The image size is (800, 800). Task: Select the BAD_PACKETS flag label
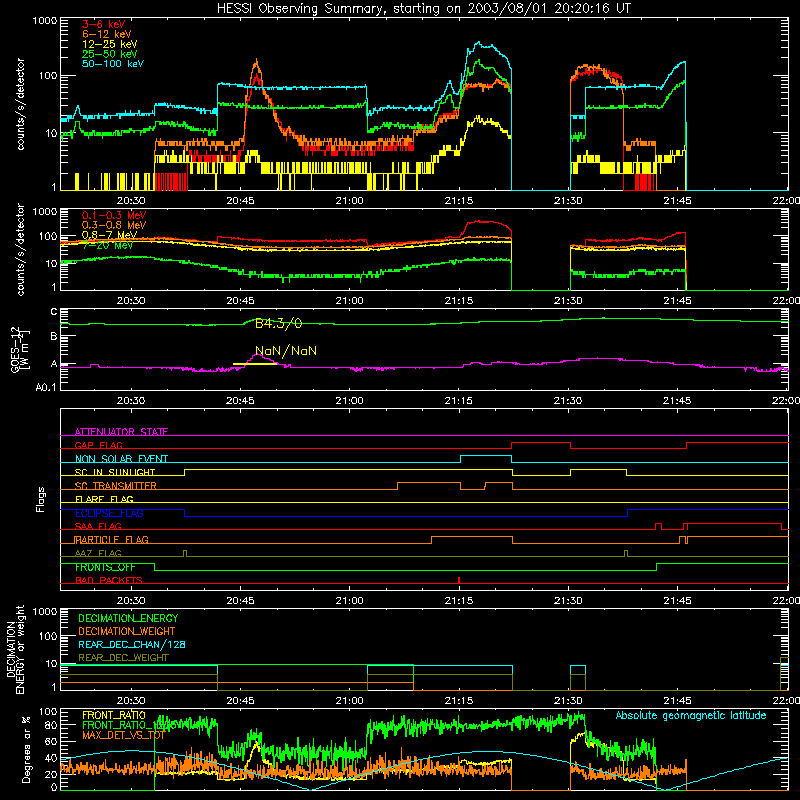(x=109, y=580)
